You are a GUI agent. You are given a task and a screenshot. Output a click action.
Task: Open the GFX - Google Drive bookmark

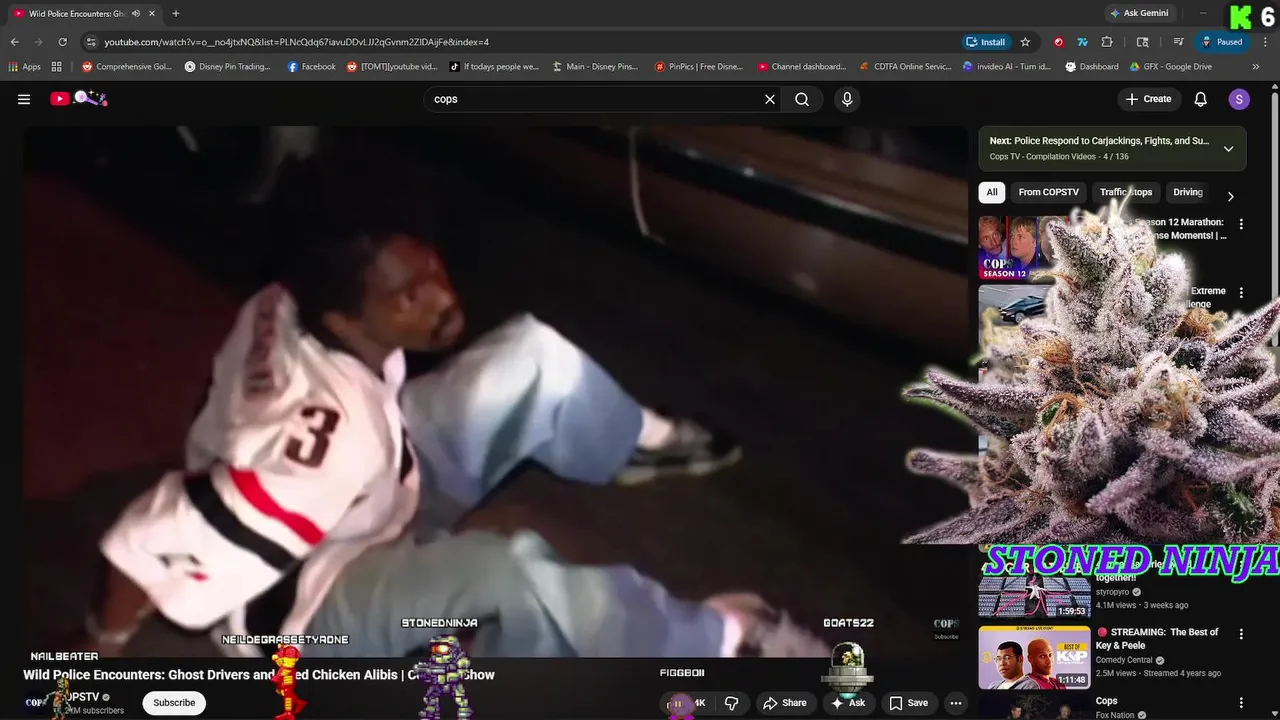click(x=1171, y=67)
